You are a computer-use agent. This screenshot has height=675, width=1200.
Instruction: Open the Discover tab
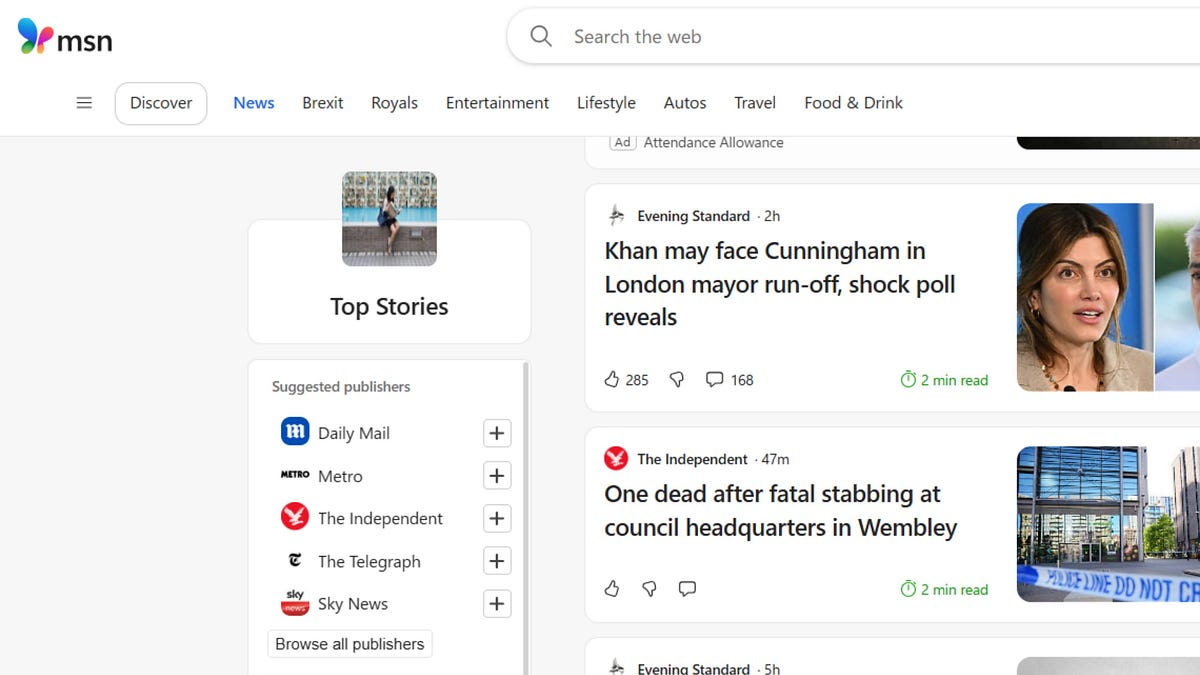(x=161, y=103)
